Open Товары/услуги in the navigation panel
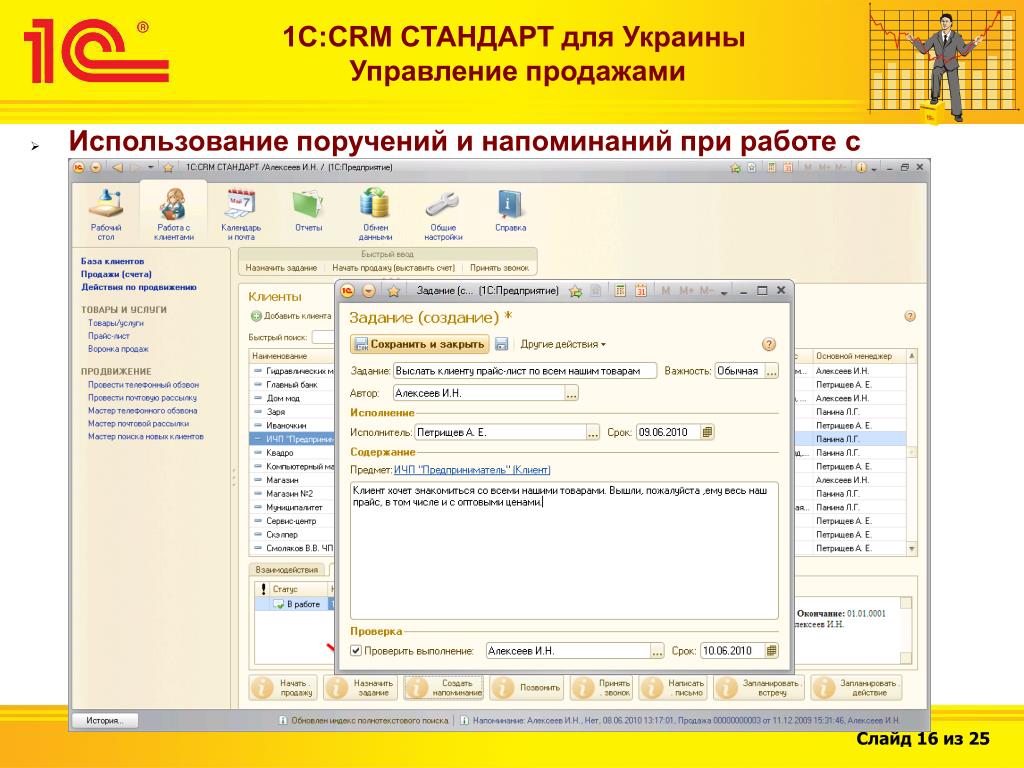Image resolution: width=1024 pixels, height=768 pixels. pyautogui.click(x=116, y=323)
